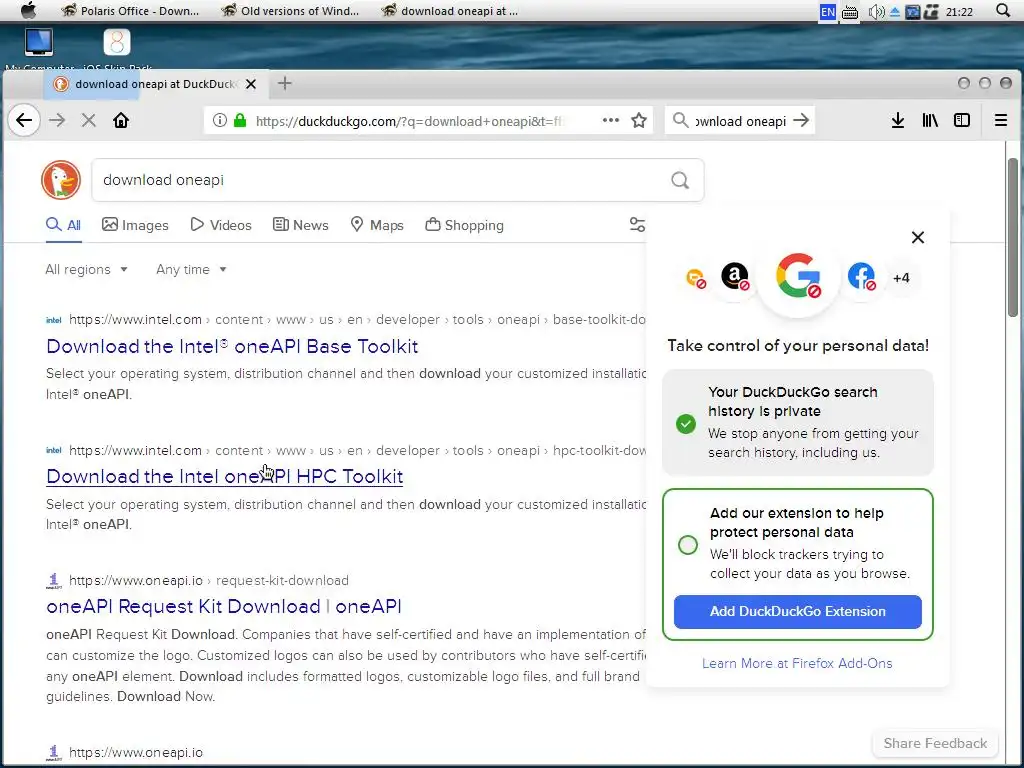Switch to the Shopping tab
The width and height of the screenshot is (1024, 768).
tap(464, 225)
